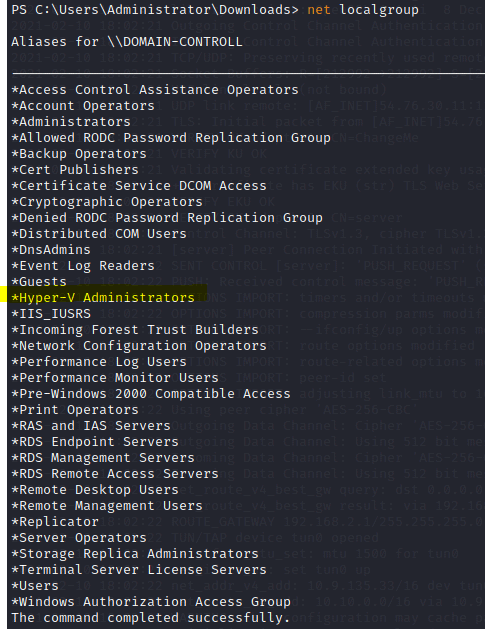
Task: Click the '*Distributed COM Users' entry
Action: tap(99, 234)
